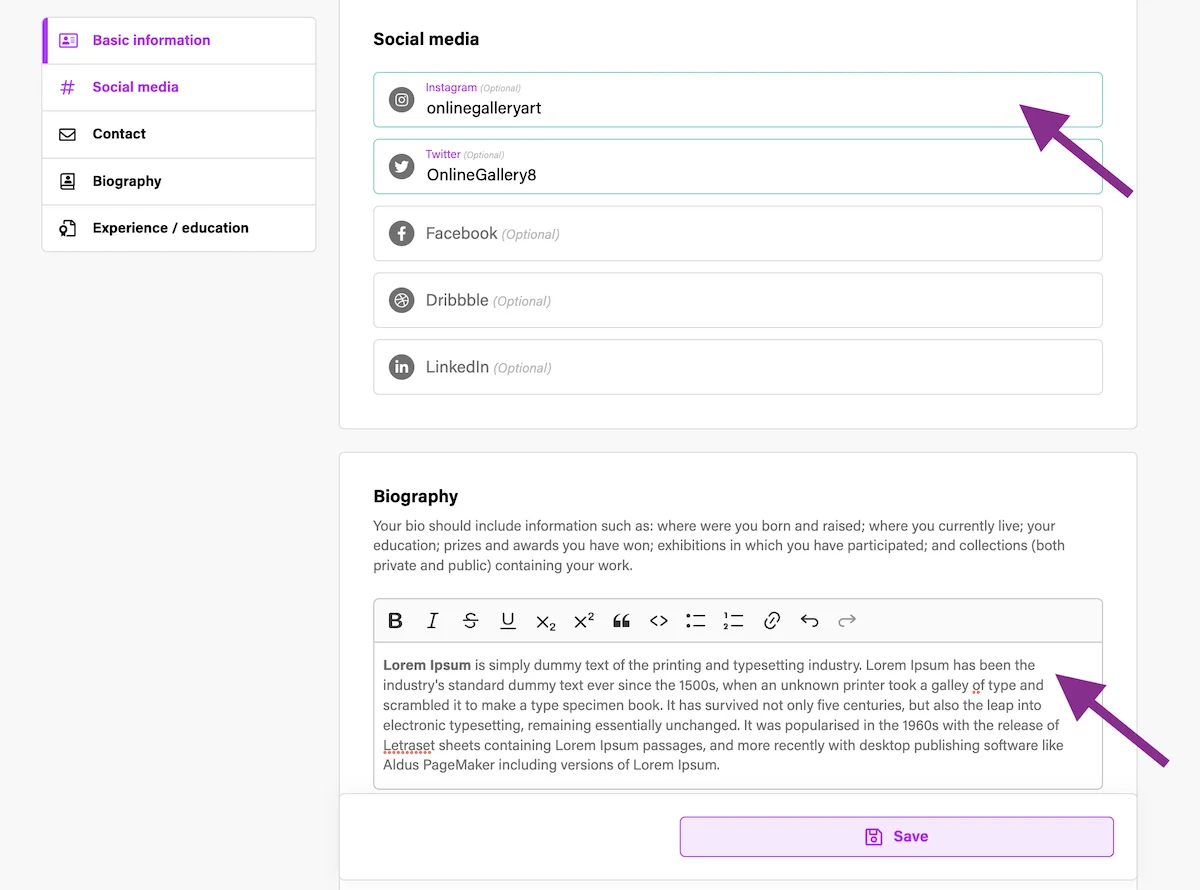Click the Instagram logo icon
This screenshot has width=1200, height=890.
pos(402,100)
